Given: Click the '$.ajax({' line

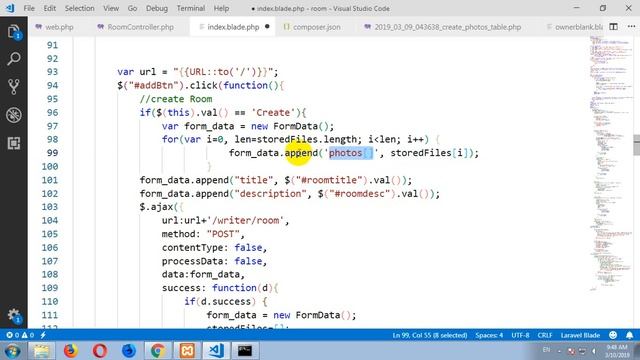Looking at the screenshot, I should 162,207.
